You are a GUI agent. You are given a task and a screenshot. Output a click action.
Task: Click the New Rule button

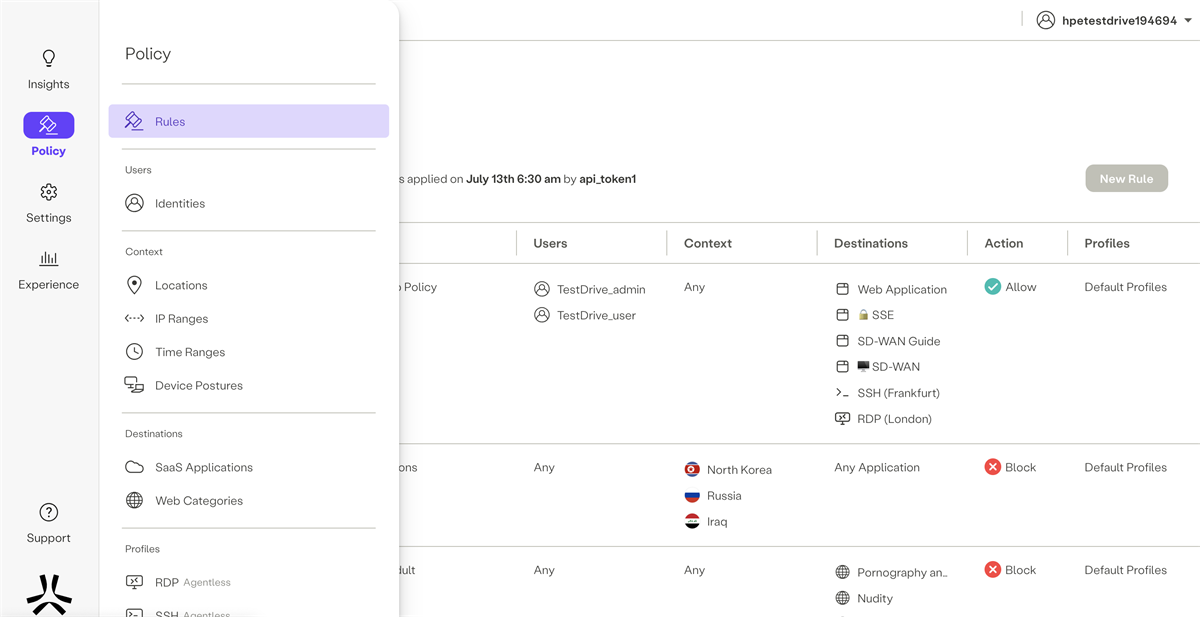point(1126,179)
